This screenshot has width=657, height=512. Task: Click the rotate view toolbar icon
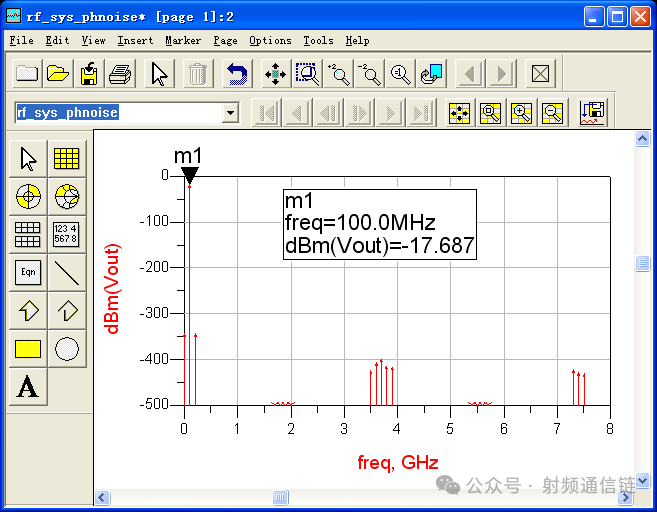pos(432,74)
